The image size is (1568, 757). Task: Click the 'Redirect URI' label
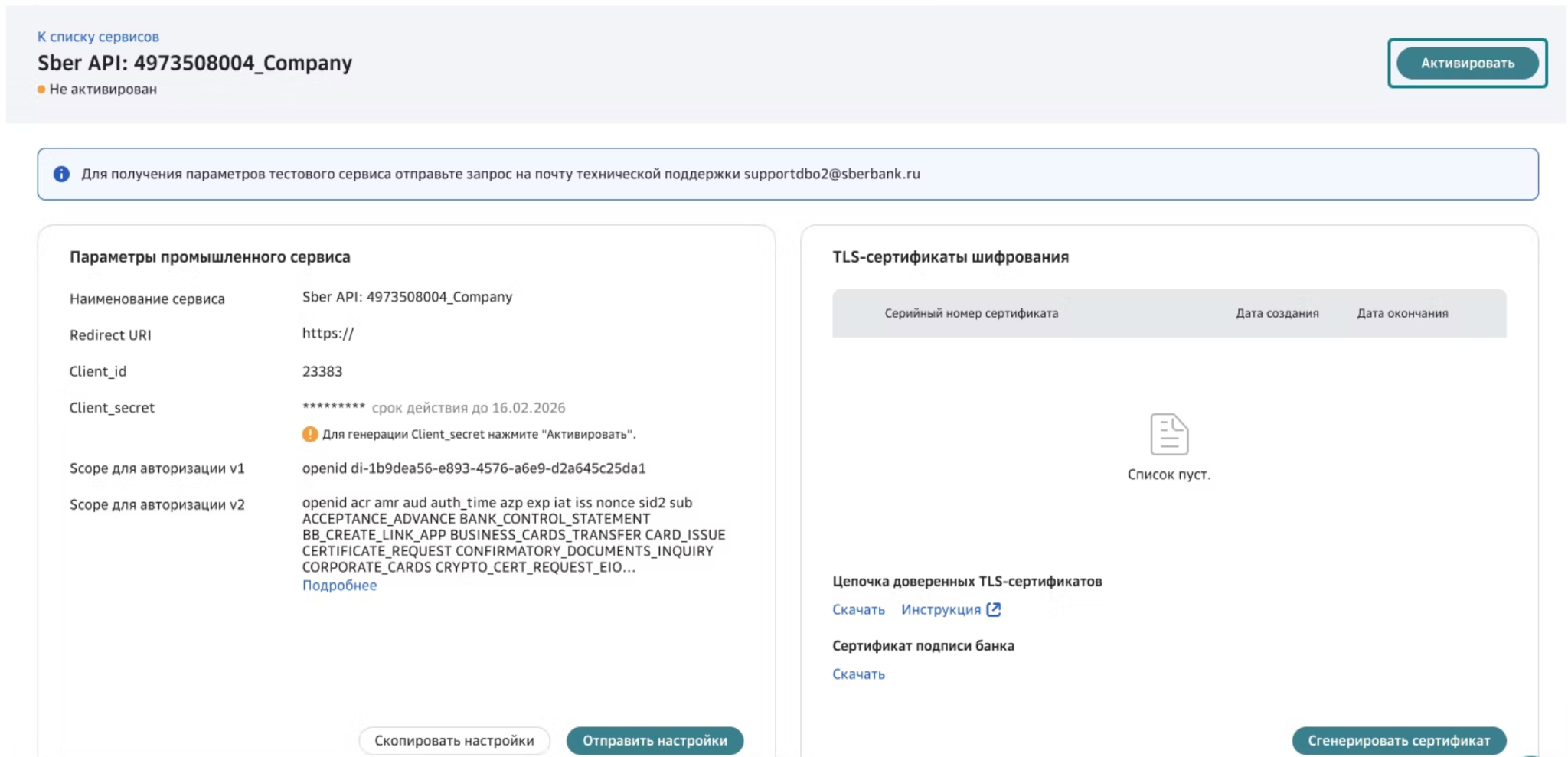[110, 335]
